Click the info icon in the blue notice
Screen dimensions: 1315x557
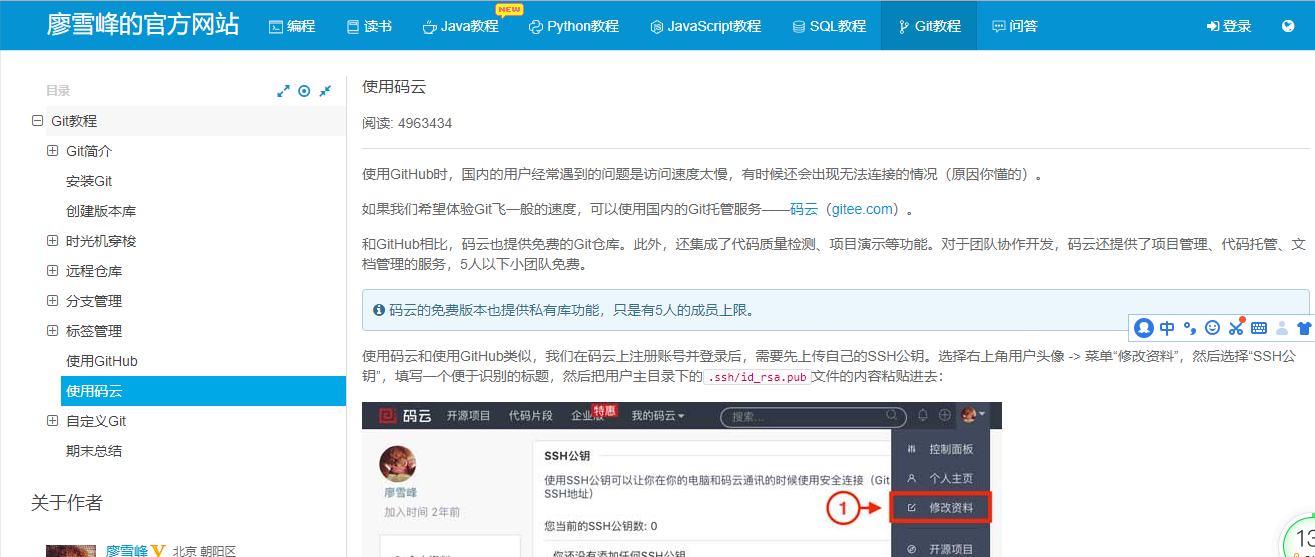tap(379, 311)
